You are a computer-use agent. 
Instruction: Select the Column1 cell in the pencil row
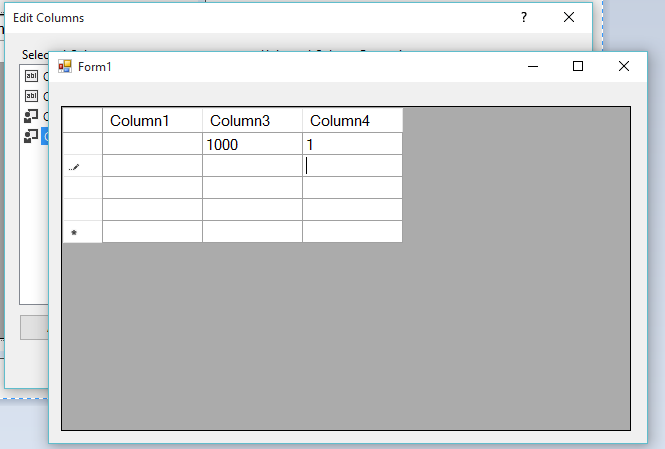(x=152, y=166)
